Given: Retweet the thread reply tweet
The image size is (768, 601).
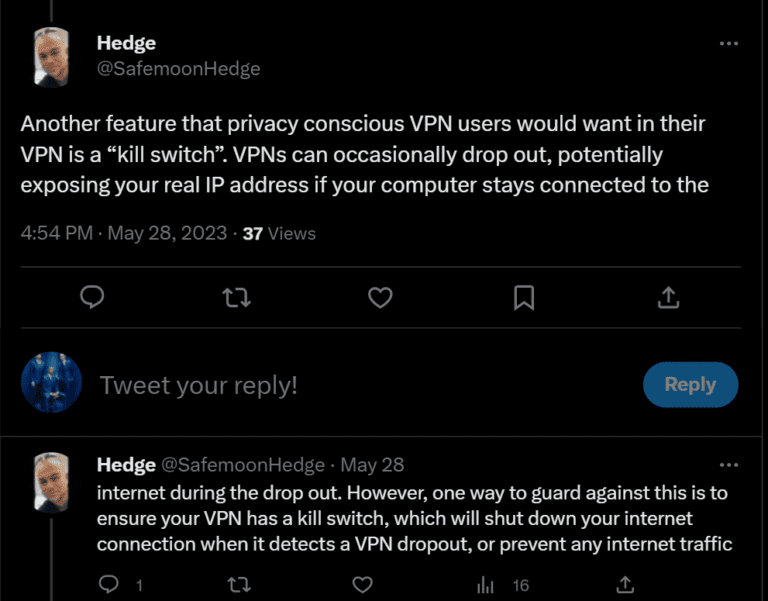Looking at the screenshot, I should [238, 583].
